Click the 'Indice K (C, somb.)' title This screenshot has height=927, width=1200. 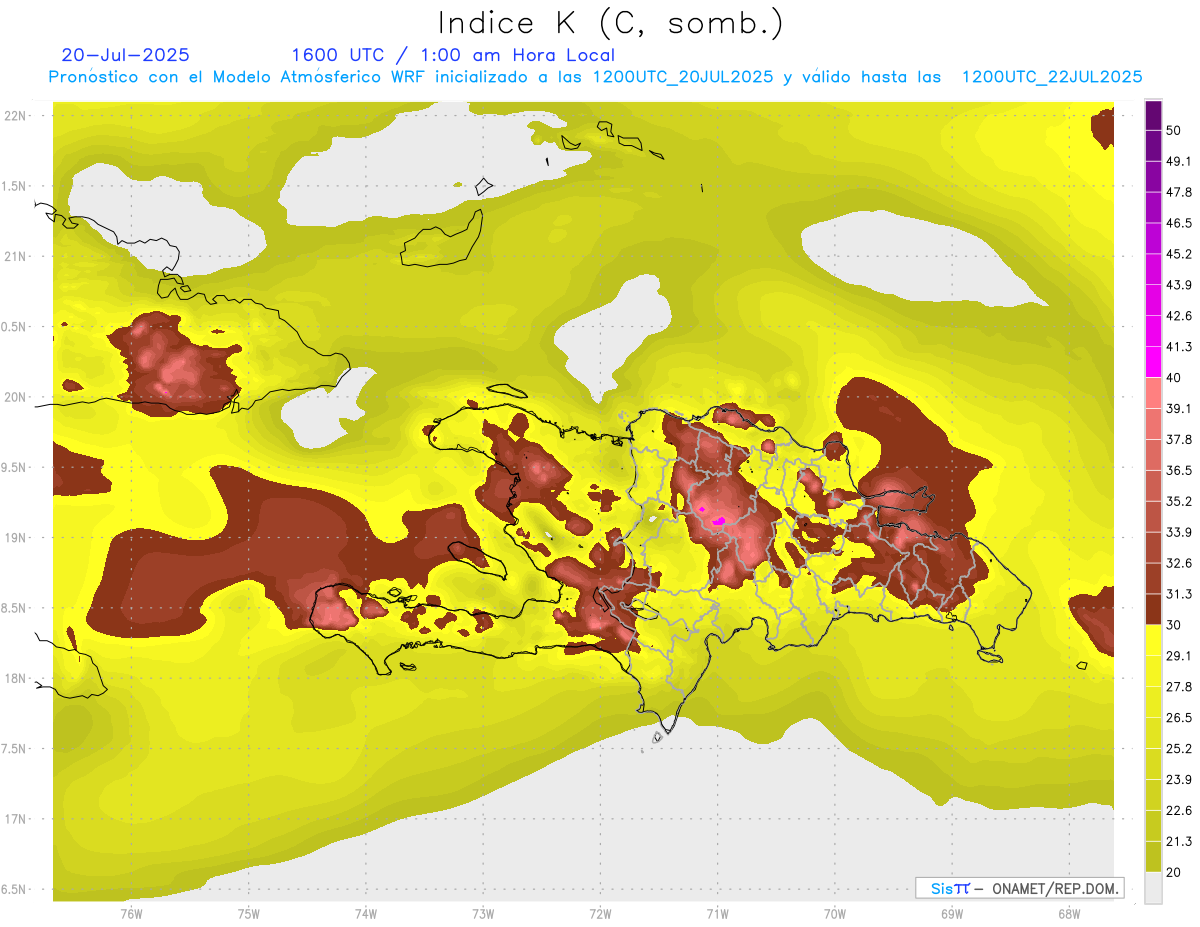click(610, 22)
